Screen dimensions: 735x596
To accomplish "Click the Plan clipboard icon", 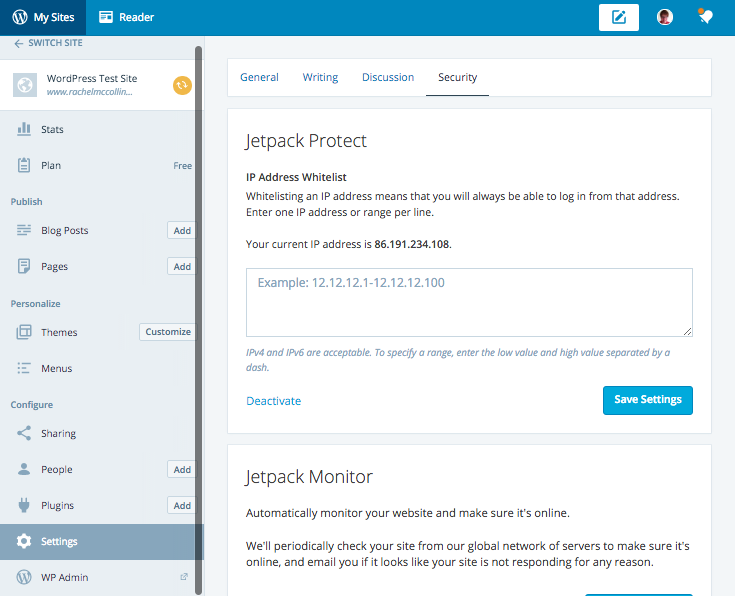I will [24, 165].
